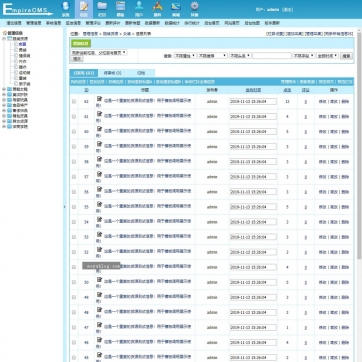Select 男装 in the category tree
The image size is (362, 362).
click(x=22, y=50)
